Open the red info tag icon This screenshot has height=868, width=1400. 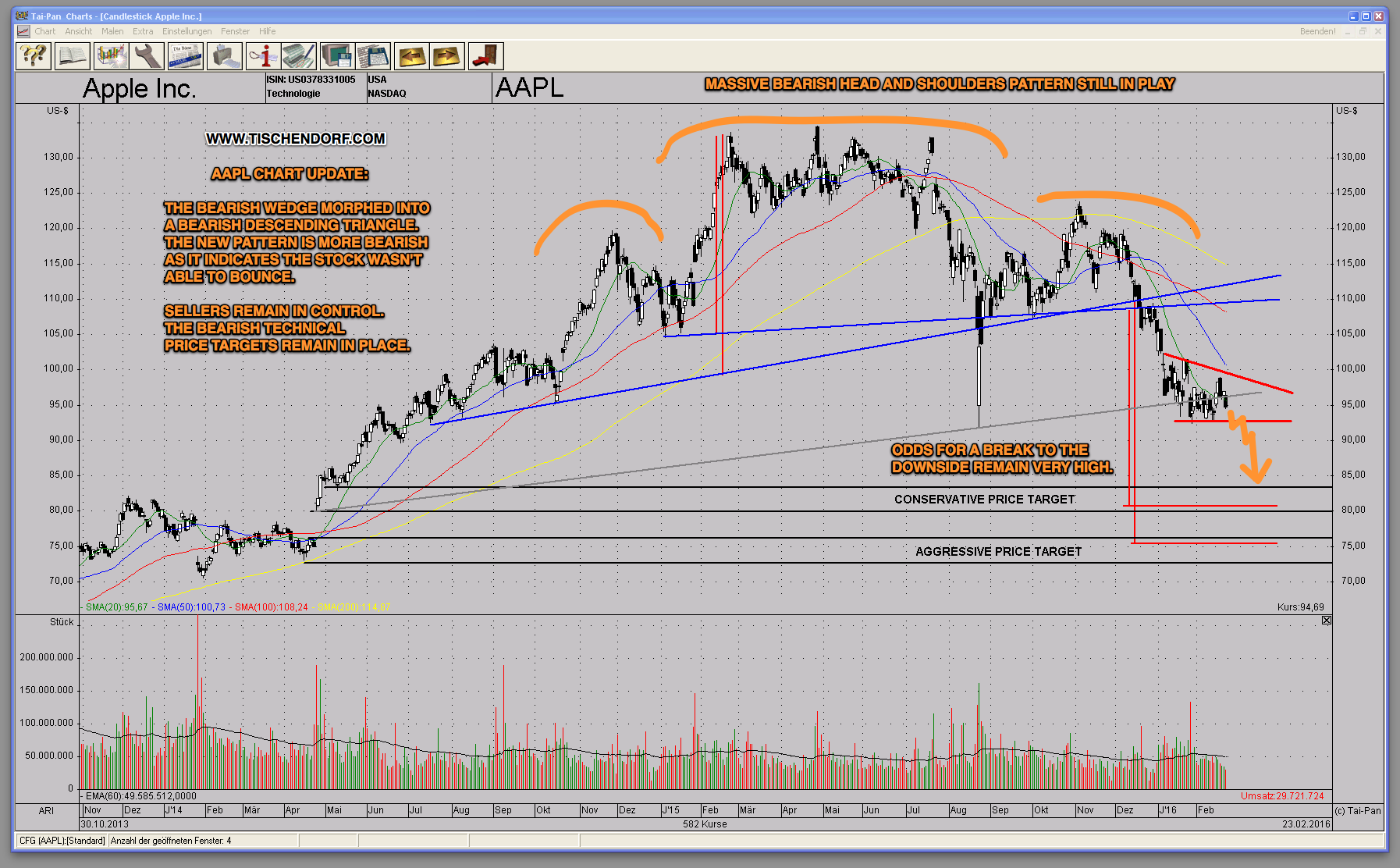coord(262,56)
